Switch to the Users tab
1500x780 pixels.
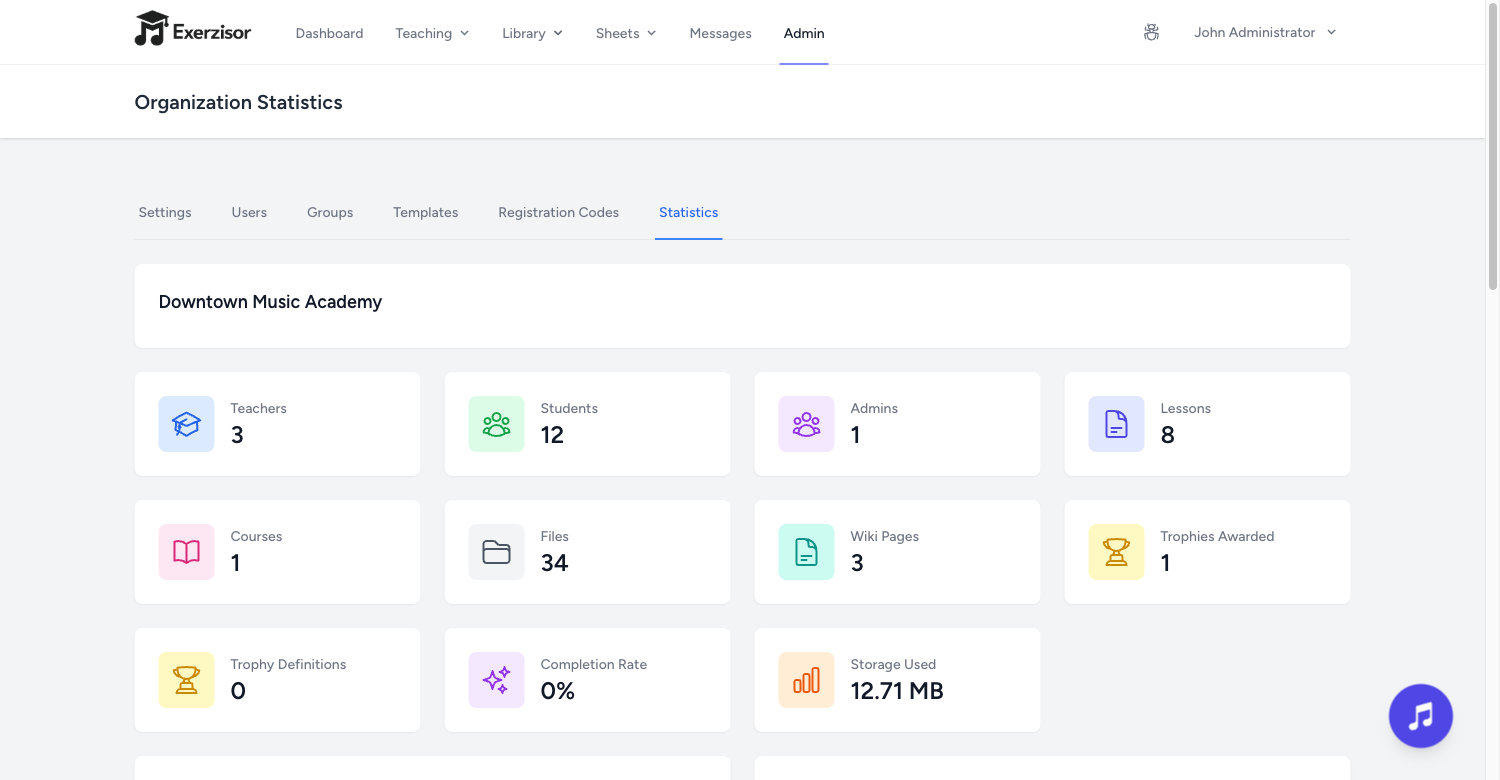tap(249, 212)
